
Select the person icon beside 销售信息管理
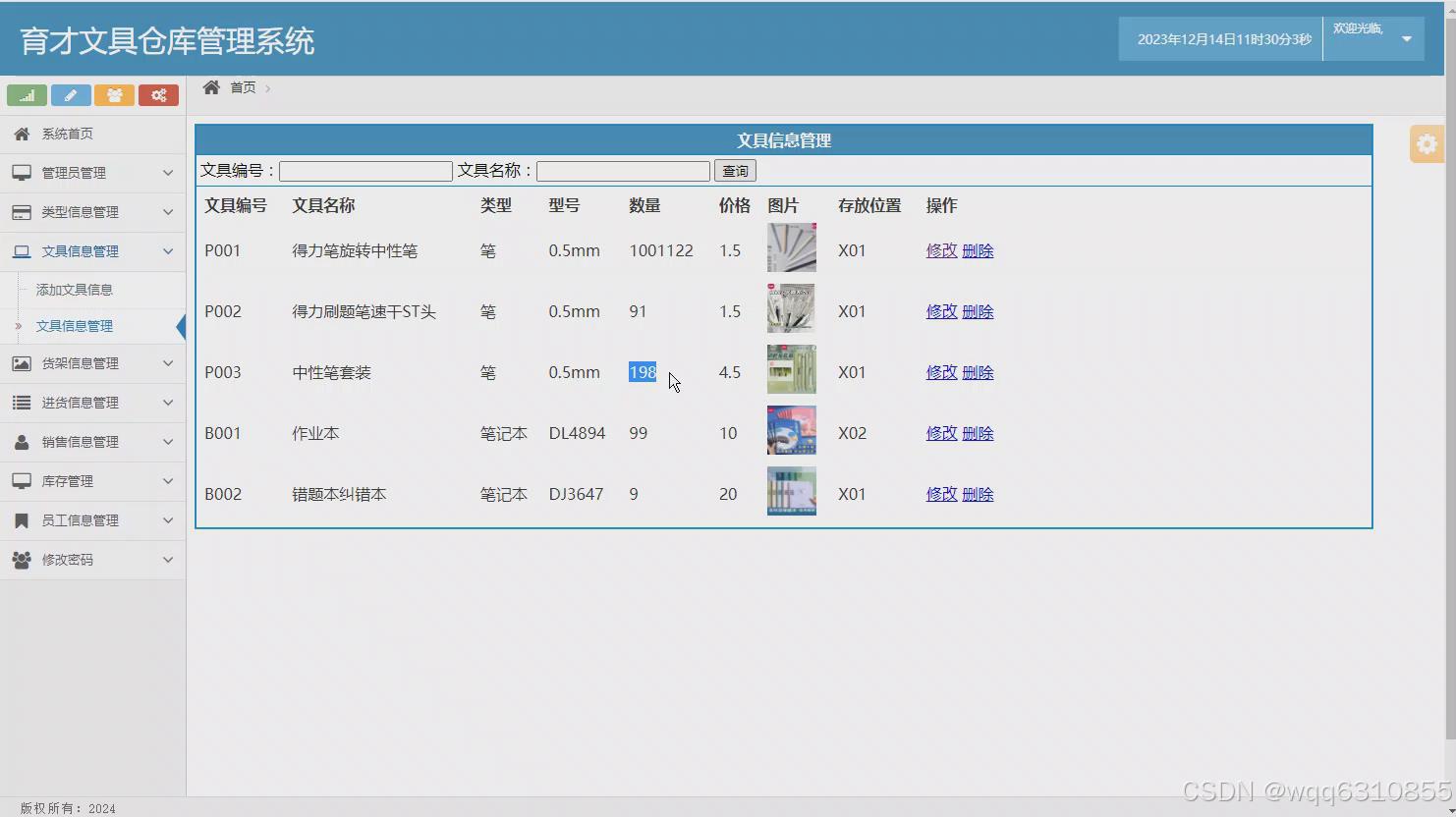pyautogui.click(x=22, y=441)
